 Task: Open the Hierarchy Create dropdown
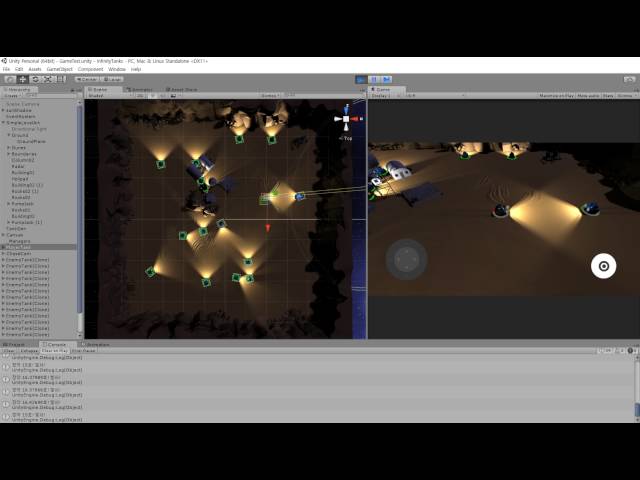click(12, 96)
